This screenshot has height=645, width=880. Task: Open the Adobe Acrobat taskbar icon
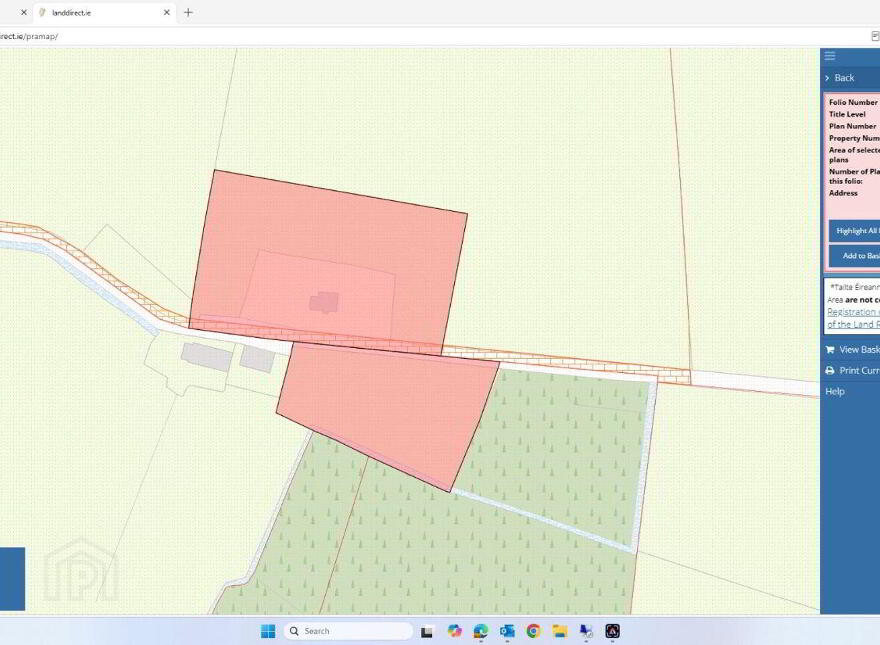tap(612, 631)
